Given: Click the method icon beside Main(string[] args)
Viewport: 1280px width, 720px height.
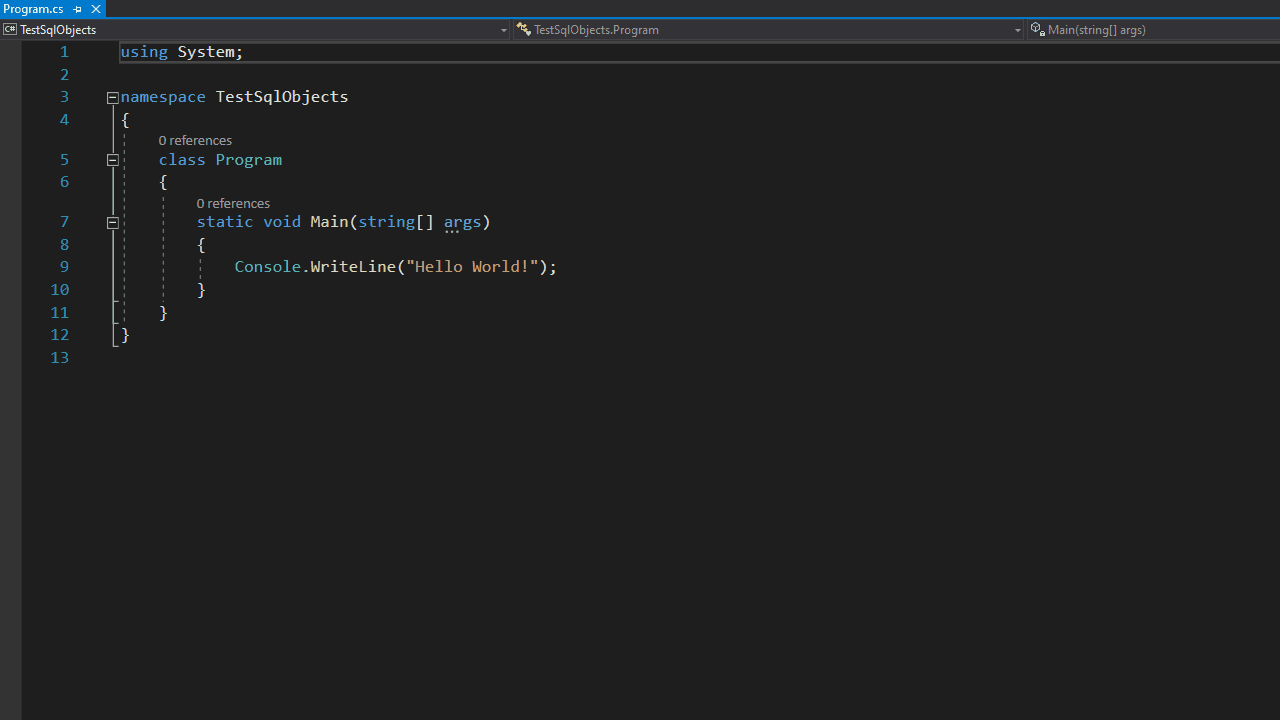Looking at the screenshot, I should click(1037, 30).
